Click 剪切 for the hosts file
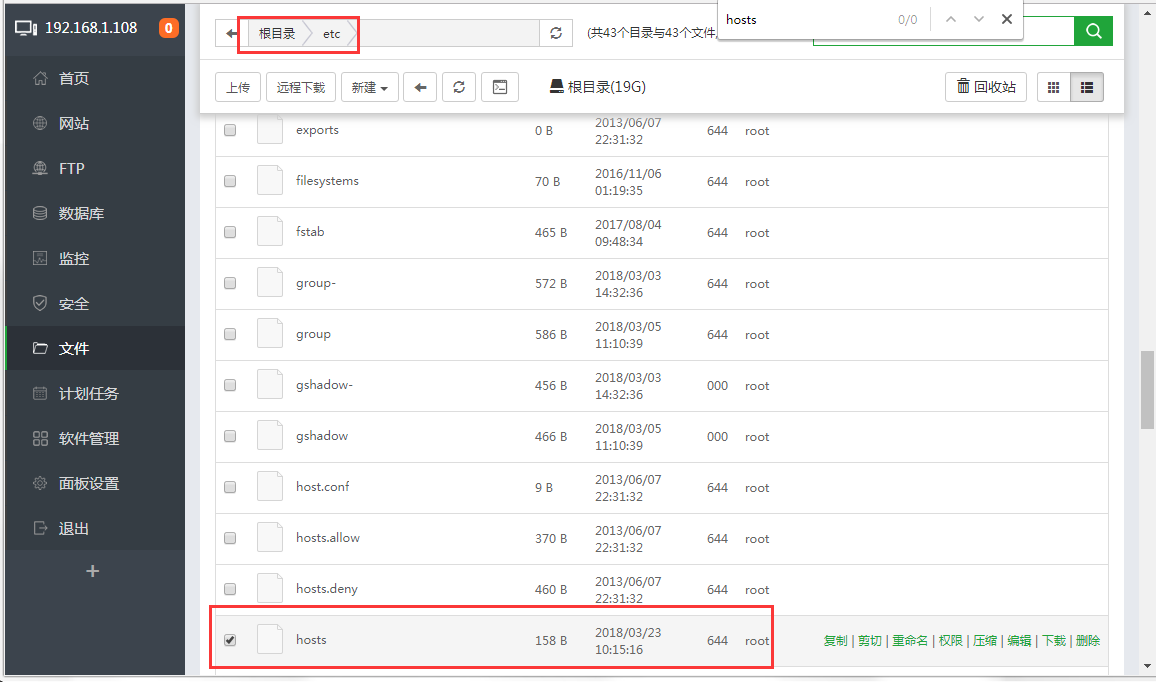1156x682 pixels. click(x=870, y=641)
